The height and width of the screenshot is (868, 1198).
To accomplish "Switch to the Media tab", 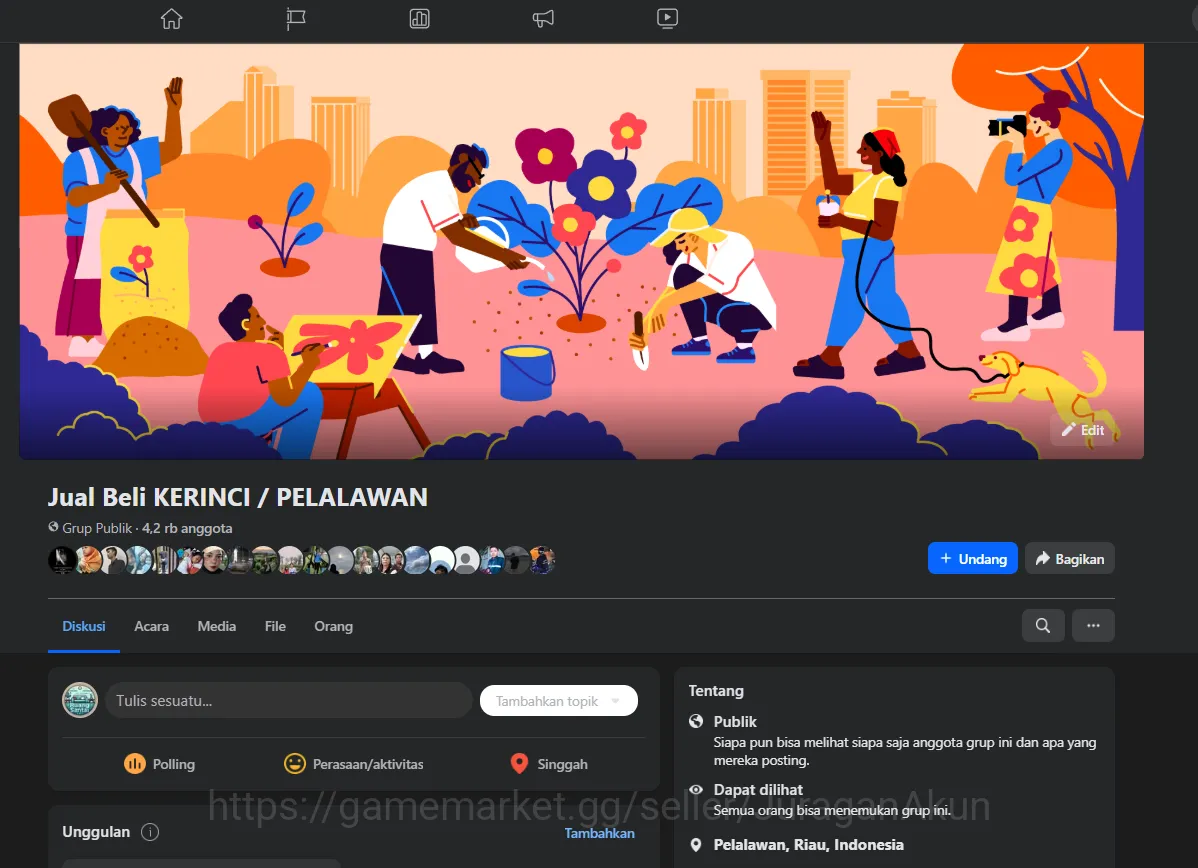I will tap(217, 627).
